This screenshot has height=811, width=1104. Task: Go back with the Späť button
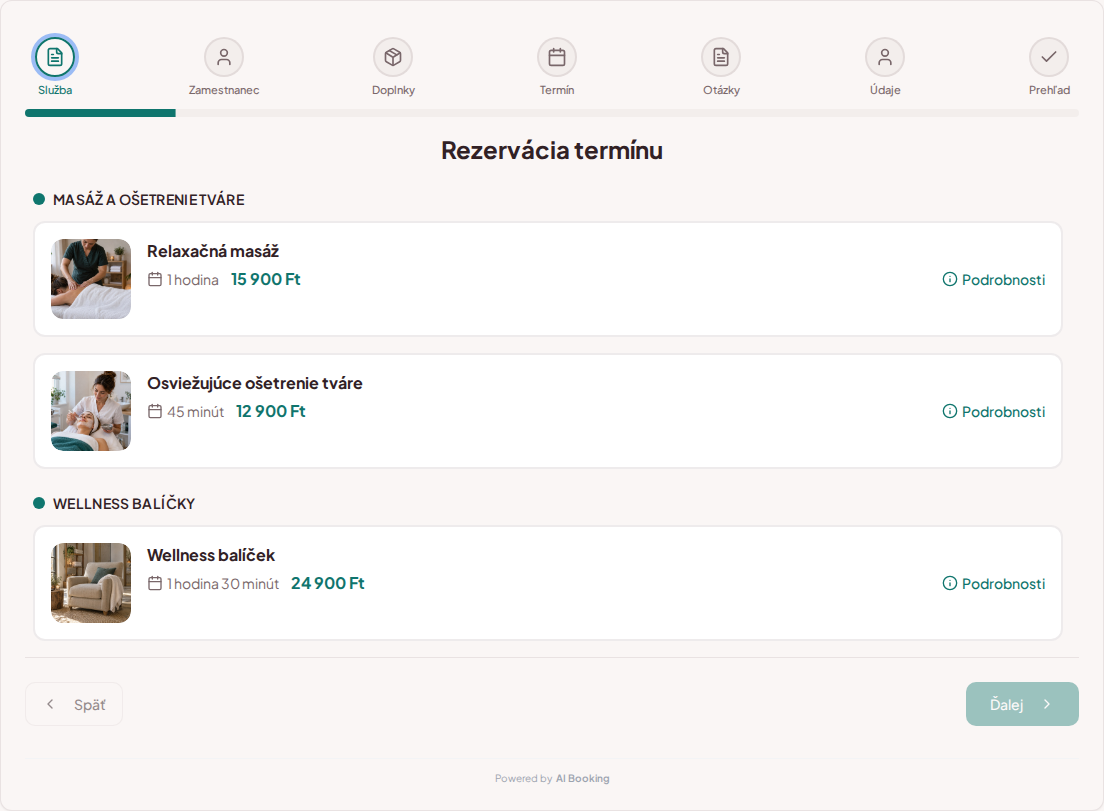click(x=74, y=704)
